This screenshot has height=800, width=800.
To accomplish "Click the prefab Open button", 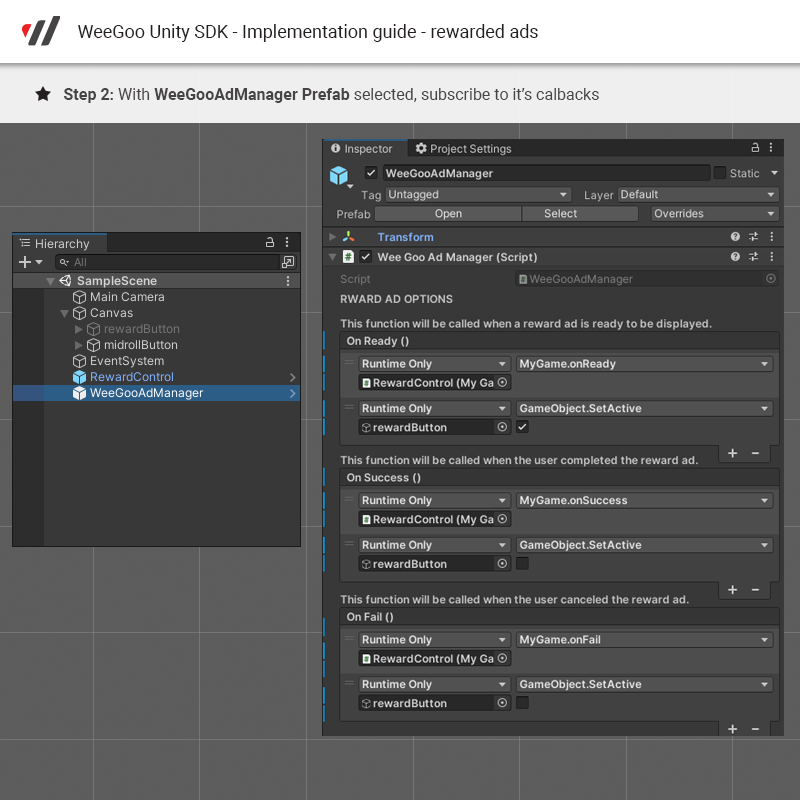I will (x=448, y=214).
